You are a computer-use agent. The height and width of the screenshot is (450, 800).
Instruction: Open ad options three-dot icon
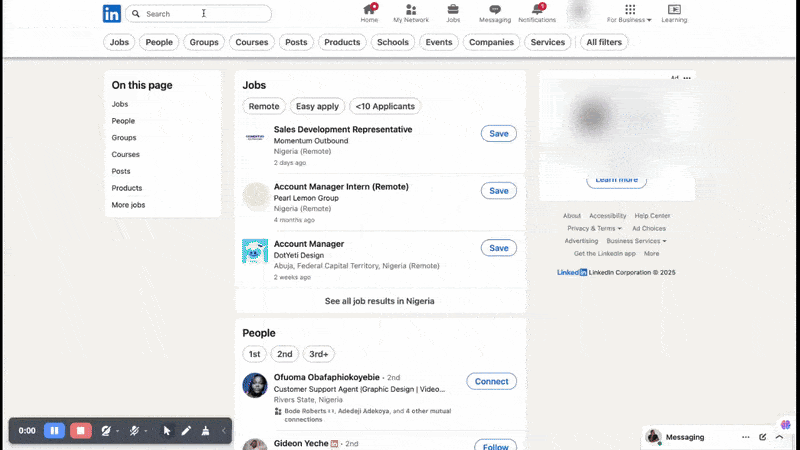(687, 78)
